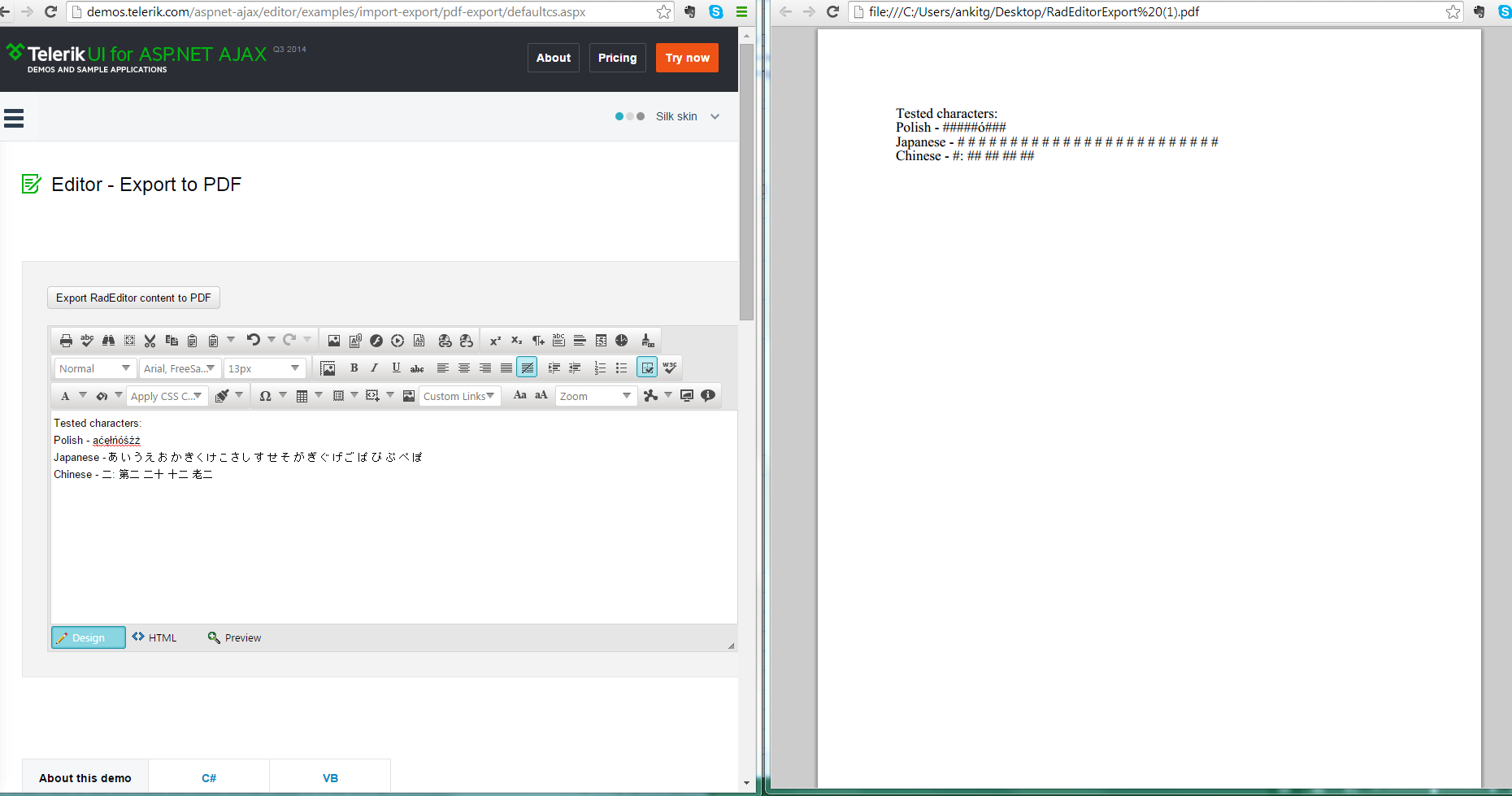Open the hamburger demos menu
1512x796 pixels.
pyautogui.click(x=14, y=119)
